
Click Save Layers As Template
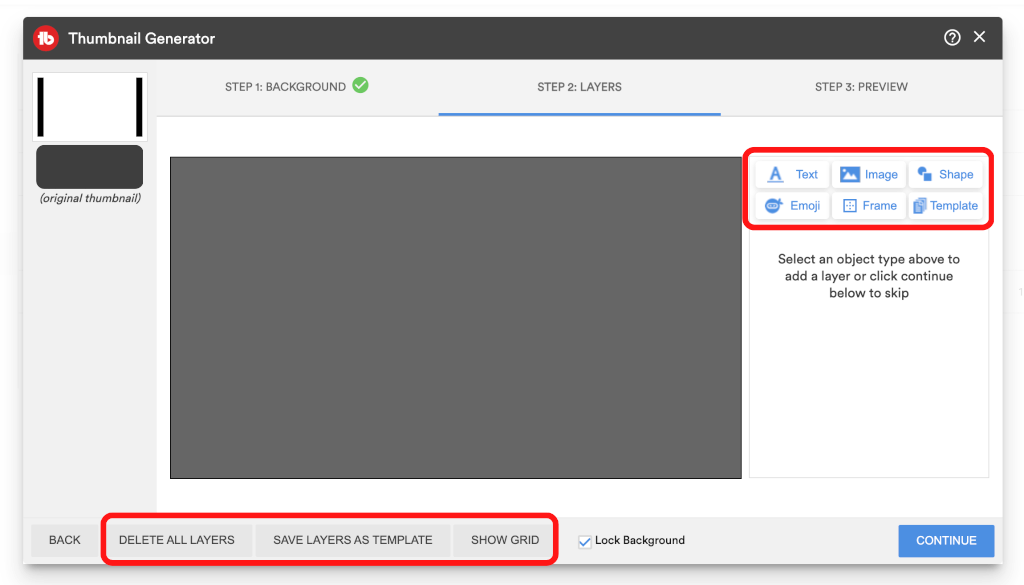(x=352, y=540)
